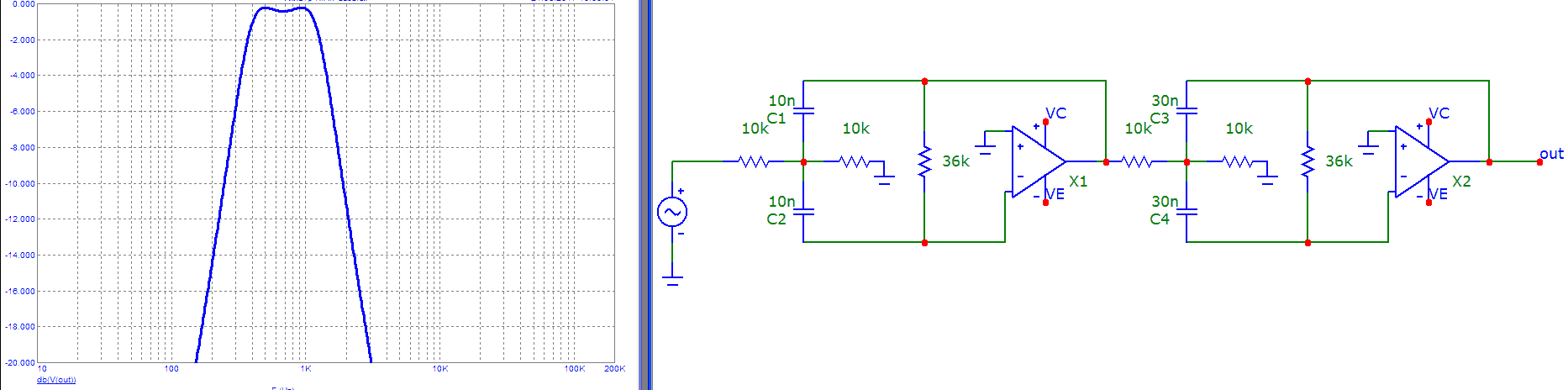Click the 10n value above C2
The height and width of the screenshot is (390, 1568).
pyautogui.click(x=781, y=202)
